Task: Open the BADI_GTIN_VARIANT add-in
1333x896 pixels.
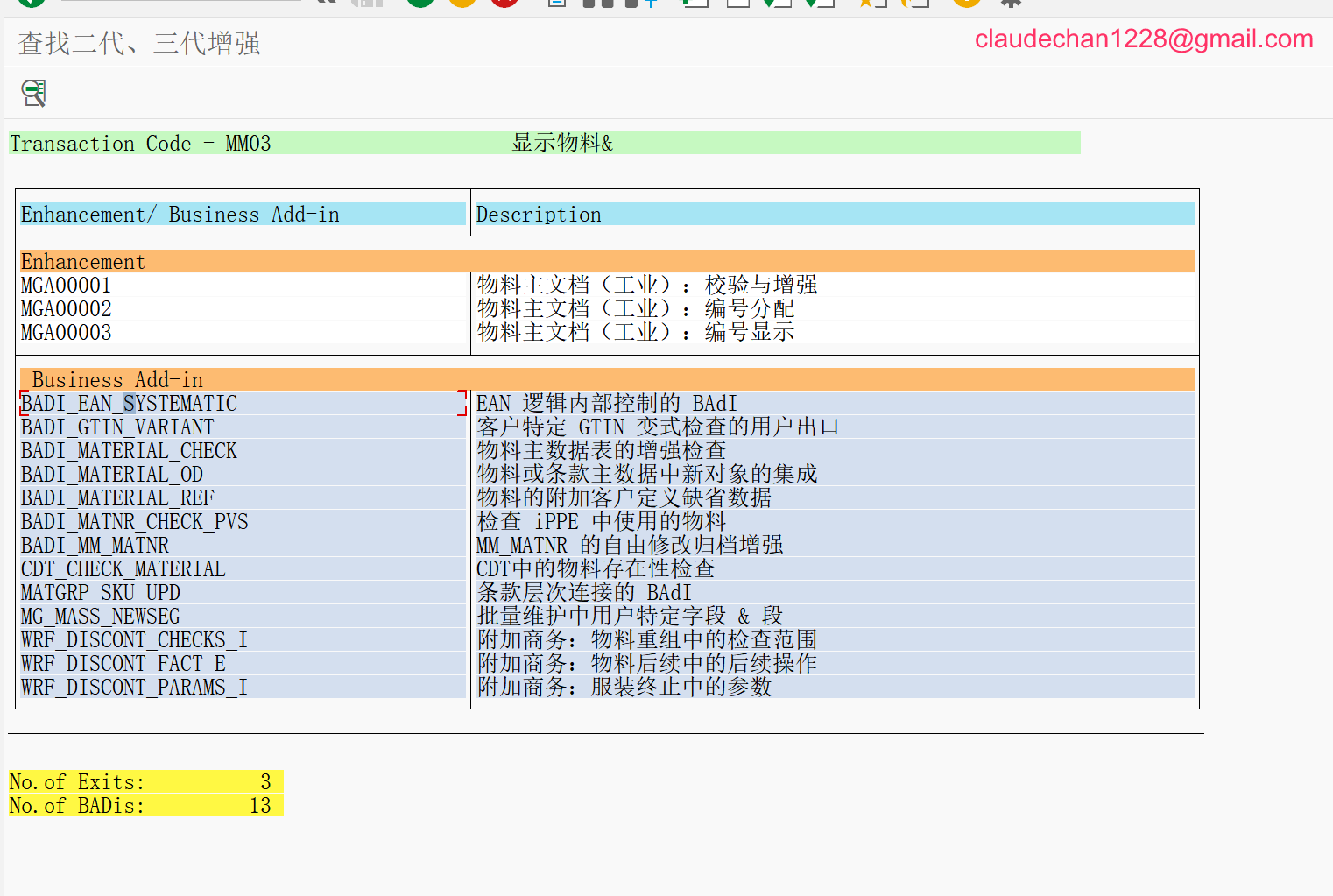Action: (x=117, y=427)
